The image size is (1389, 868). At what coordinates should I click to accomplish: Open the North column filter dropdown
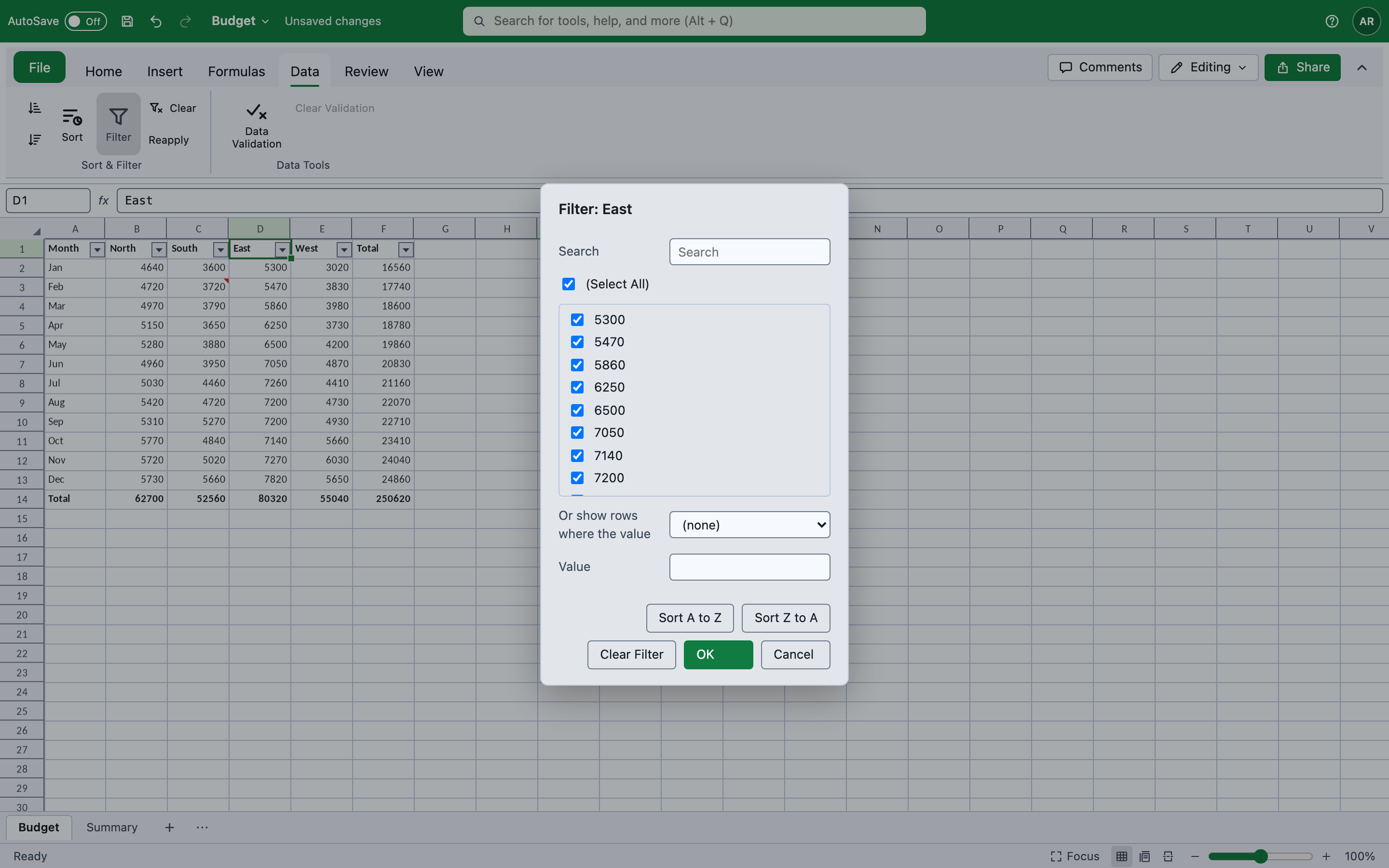pos(158,250)
